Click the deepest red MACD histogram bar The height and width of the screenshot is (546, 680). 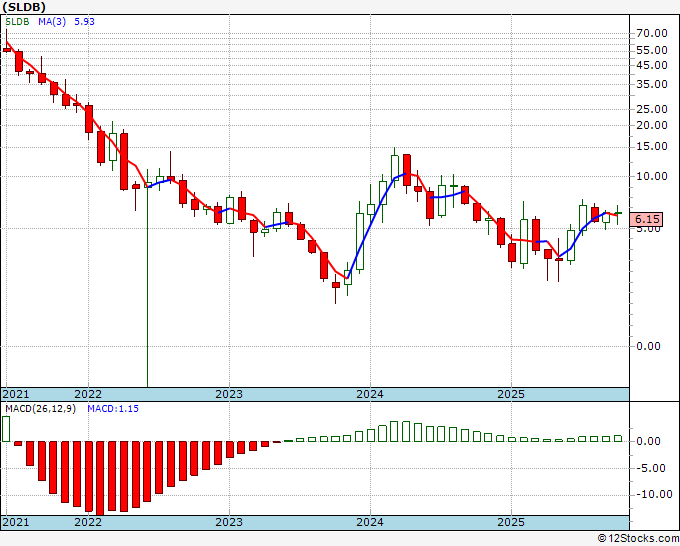100,478
